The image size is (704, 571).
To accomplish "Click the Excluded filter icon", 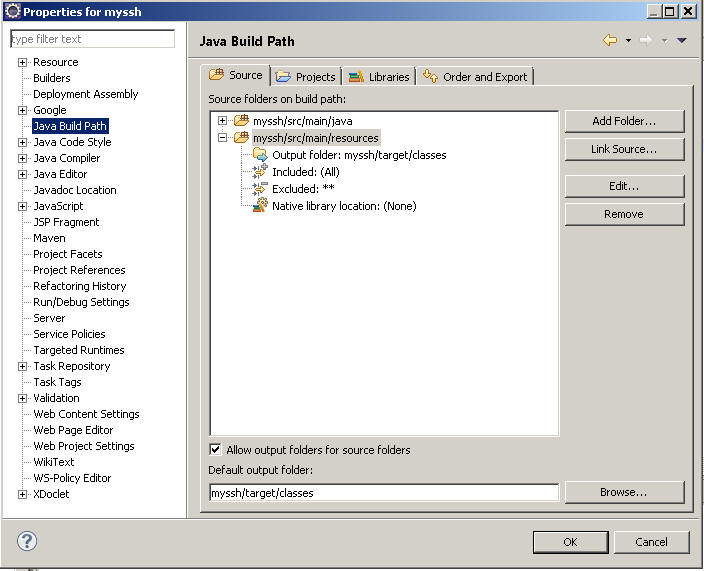I will (x=260, y=189).
